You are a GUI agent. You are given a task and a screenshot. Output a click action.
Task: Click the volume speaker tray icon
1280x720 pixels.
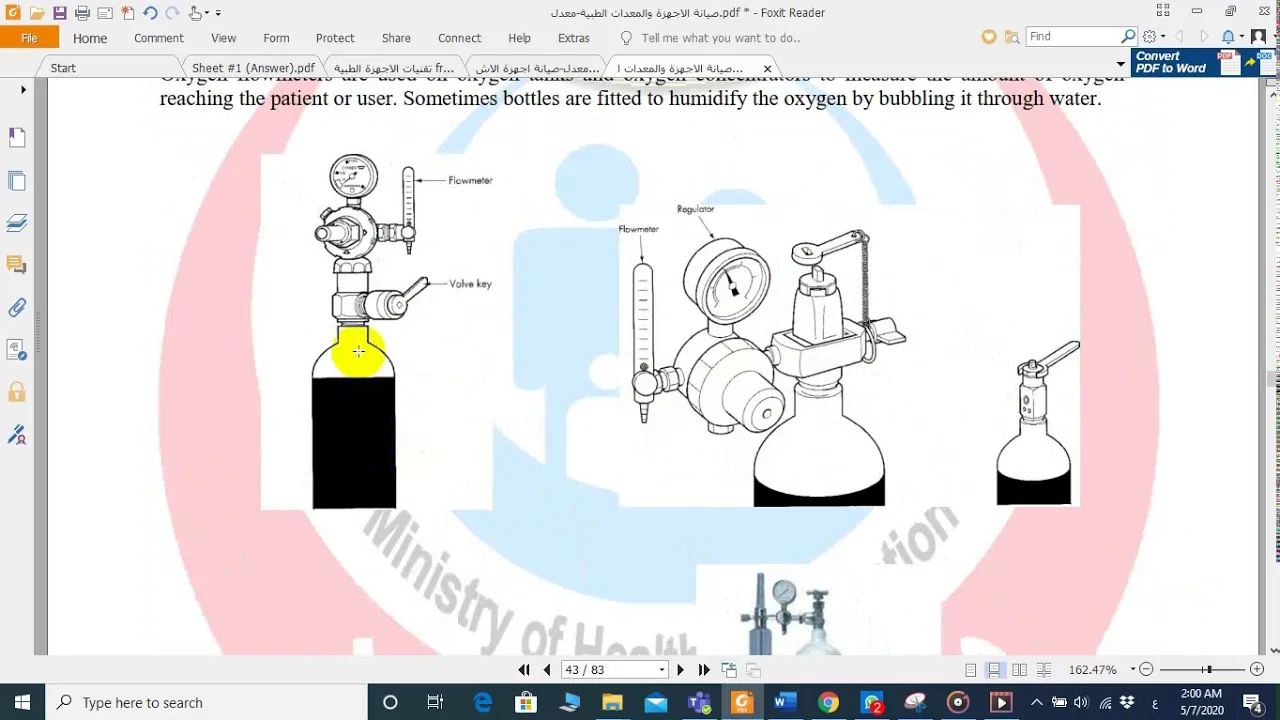coord(1081,702)
